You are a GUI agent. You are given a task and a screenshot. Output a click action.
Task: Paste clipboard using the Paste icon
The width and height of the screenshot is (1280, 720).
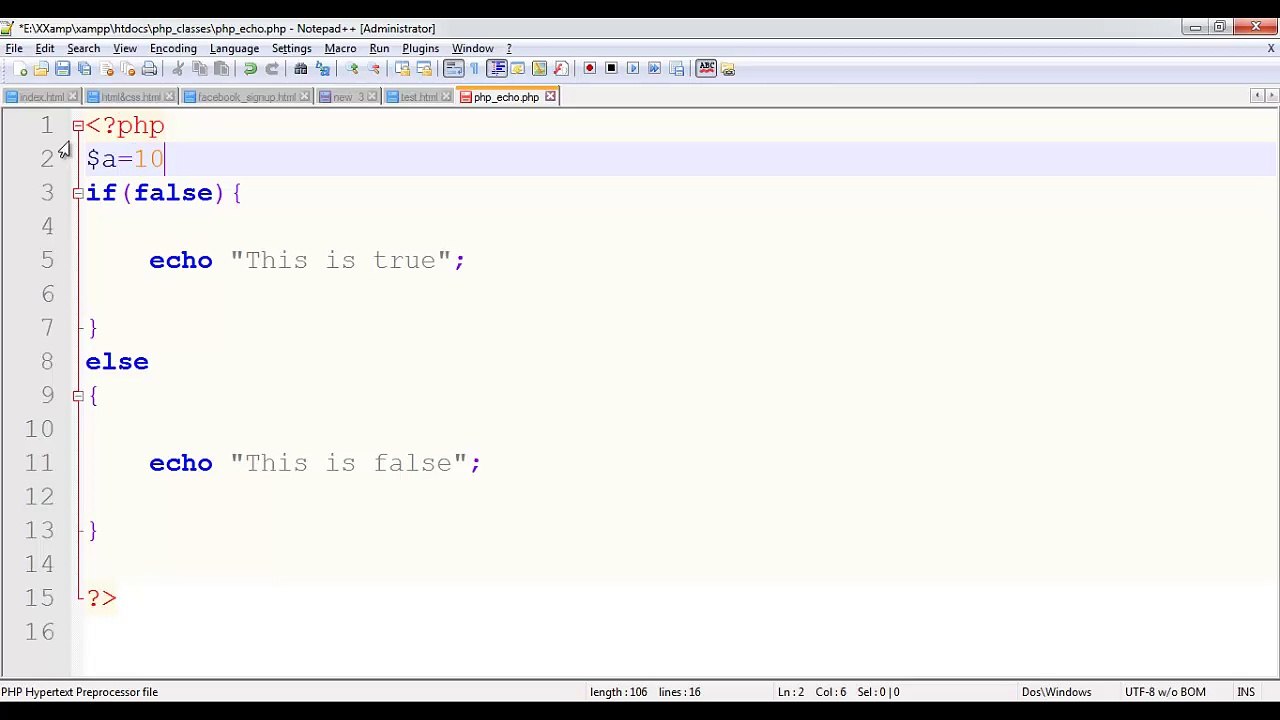coord(222,69)
